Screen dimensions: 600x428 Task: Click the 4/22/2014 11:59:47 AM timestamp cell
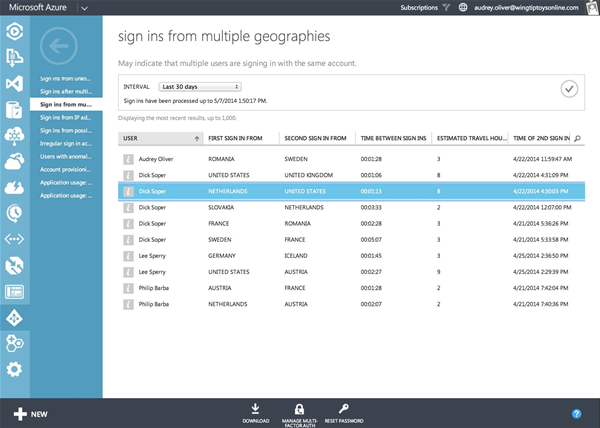pos(543,159)
